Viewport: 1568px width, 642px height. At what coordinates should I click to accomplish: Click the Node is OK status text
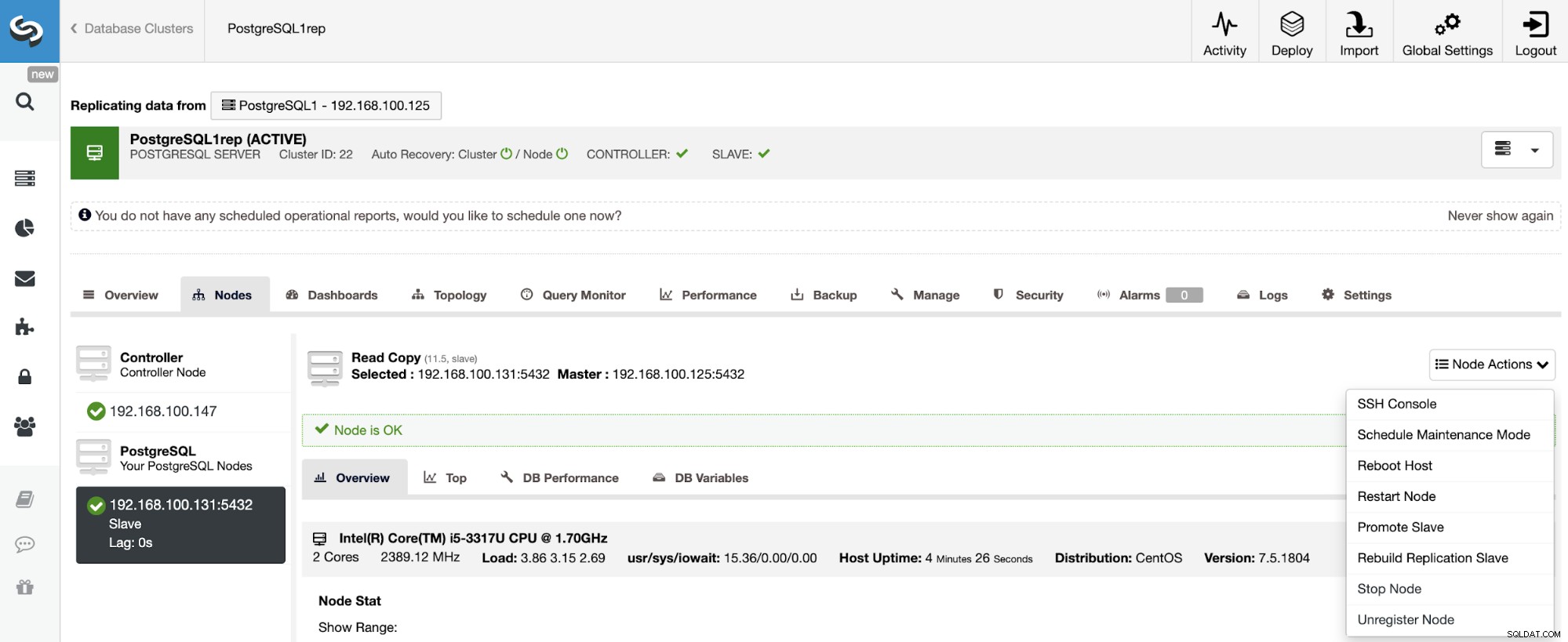pyautogui.click(x=368, y=430)
